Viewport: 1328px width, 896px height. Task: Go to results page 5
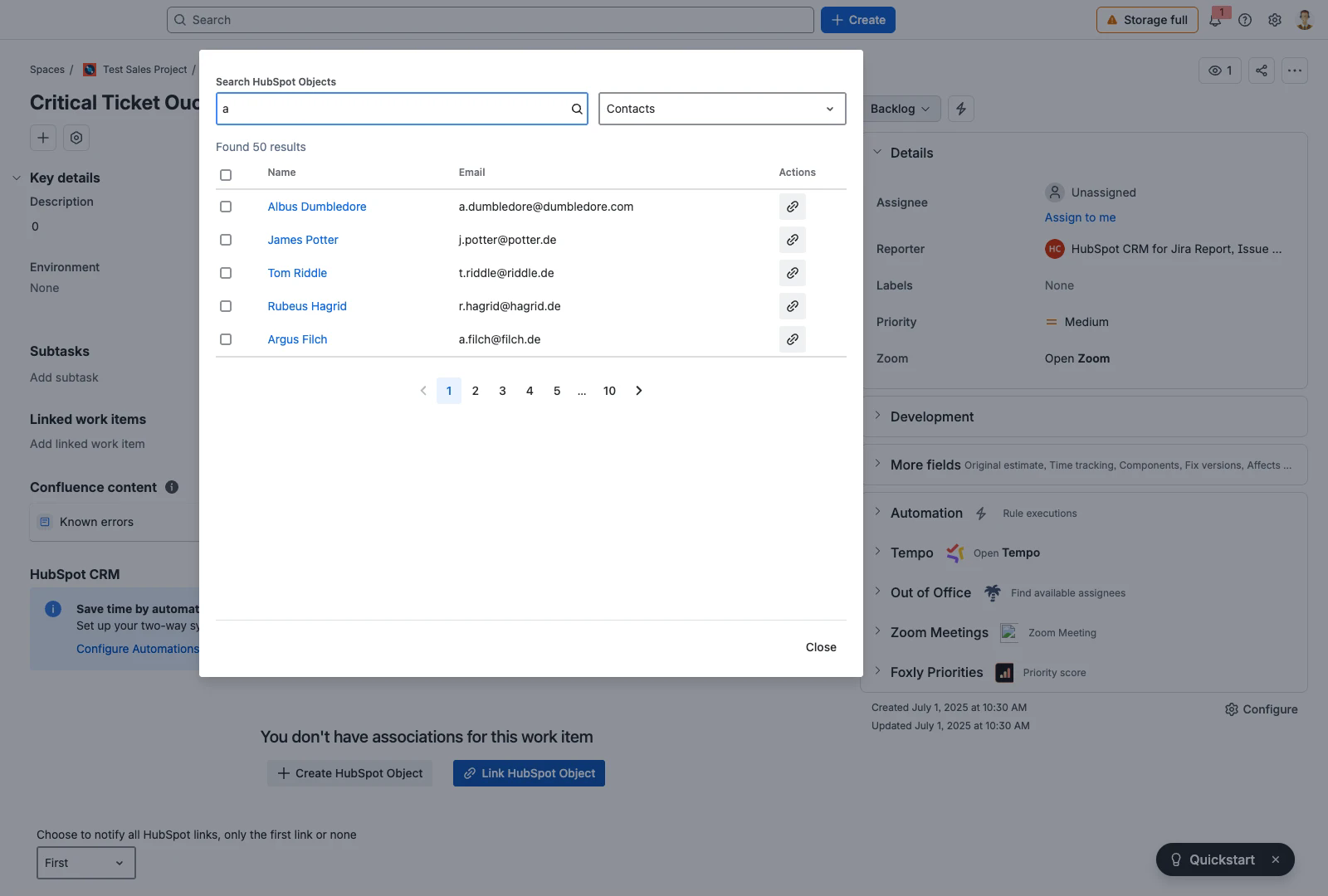557,391
